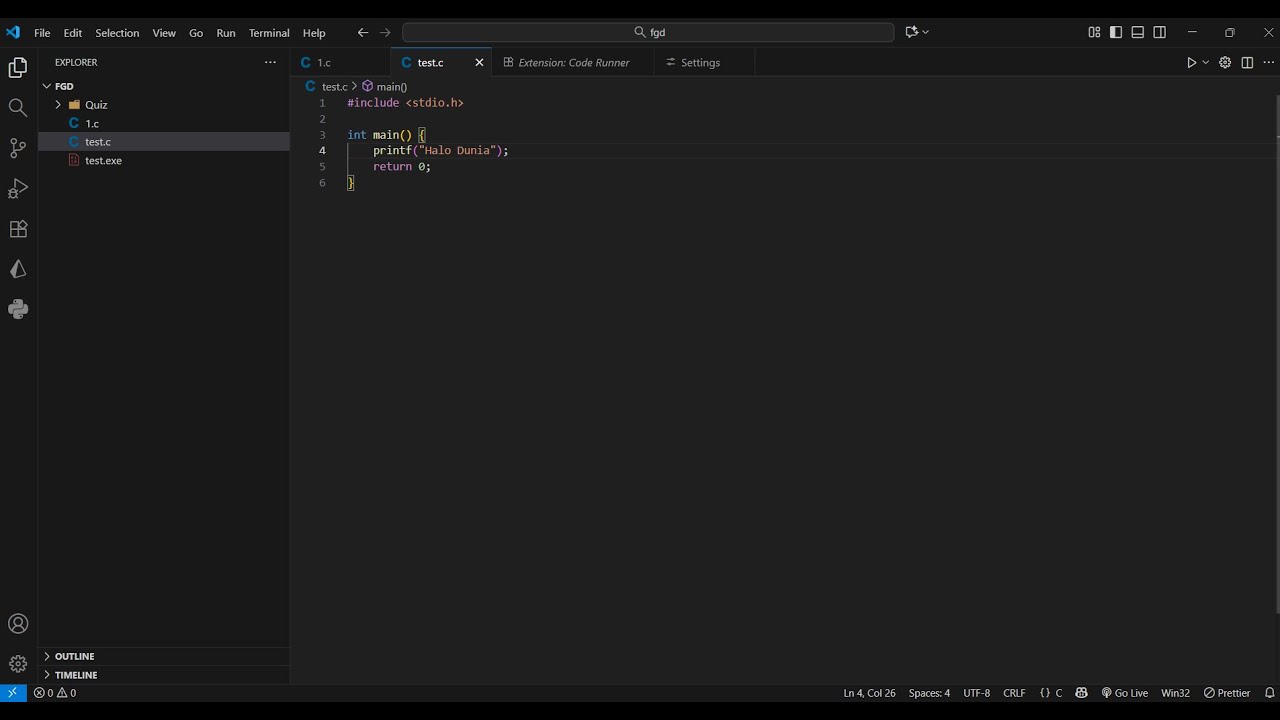The height and width of the screenshot is (720, 1280).
Task: Open the Selection menu
Action: pyautogui.click(x=117, y=33)
